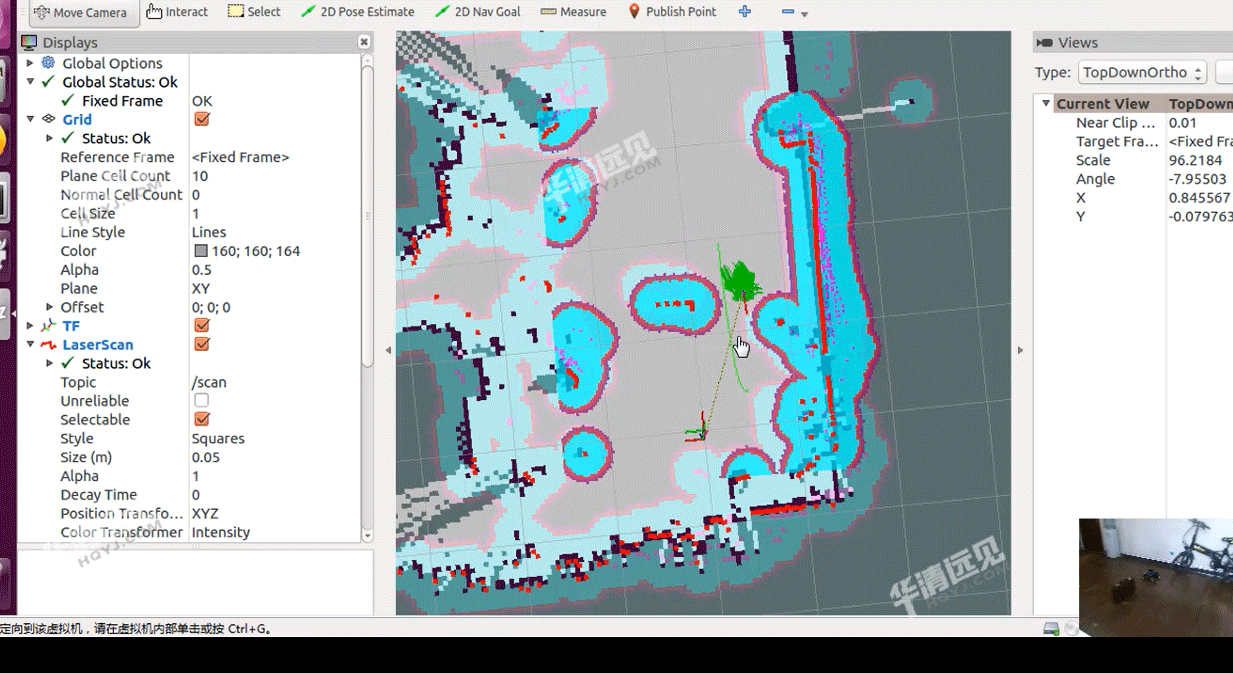Screen dimensions: 1233x673
Task: Expand the Global Options tree item
Action: tap(30, 63)
